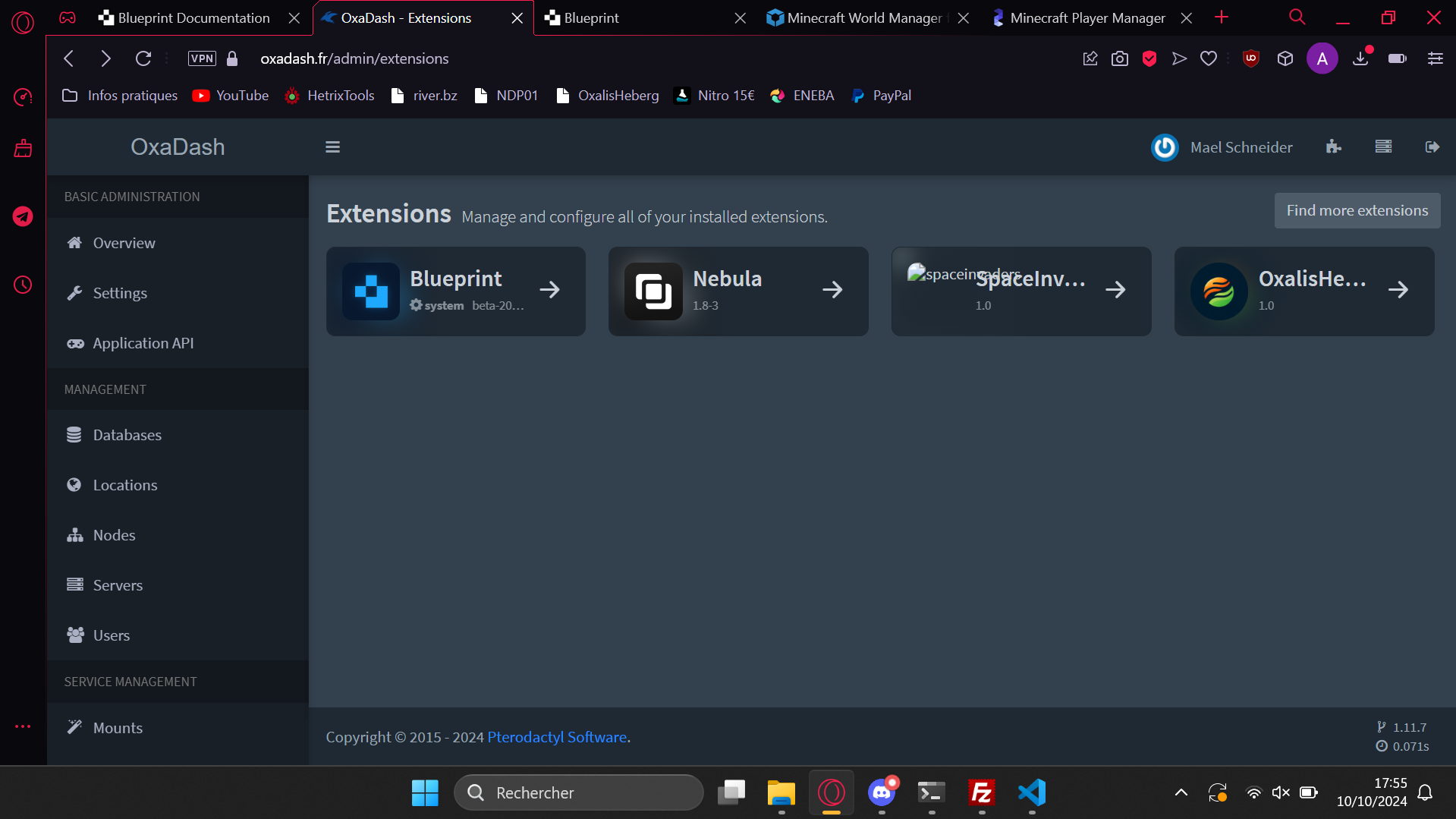Viewport: 1456px width, 819px height.
Task: Open Nodes in sidebar
Action: click(178, 535)
